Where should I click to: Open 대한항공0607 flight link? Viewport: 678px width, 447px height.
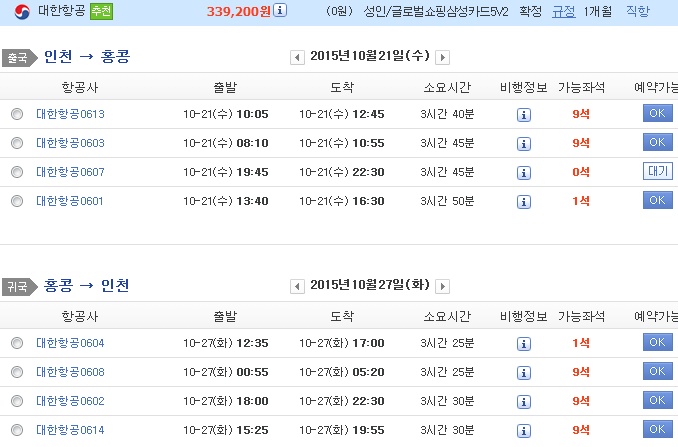coord(70,172)
